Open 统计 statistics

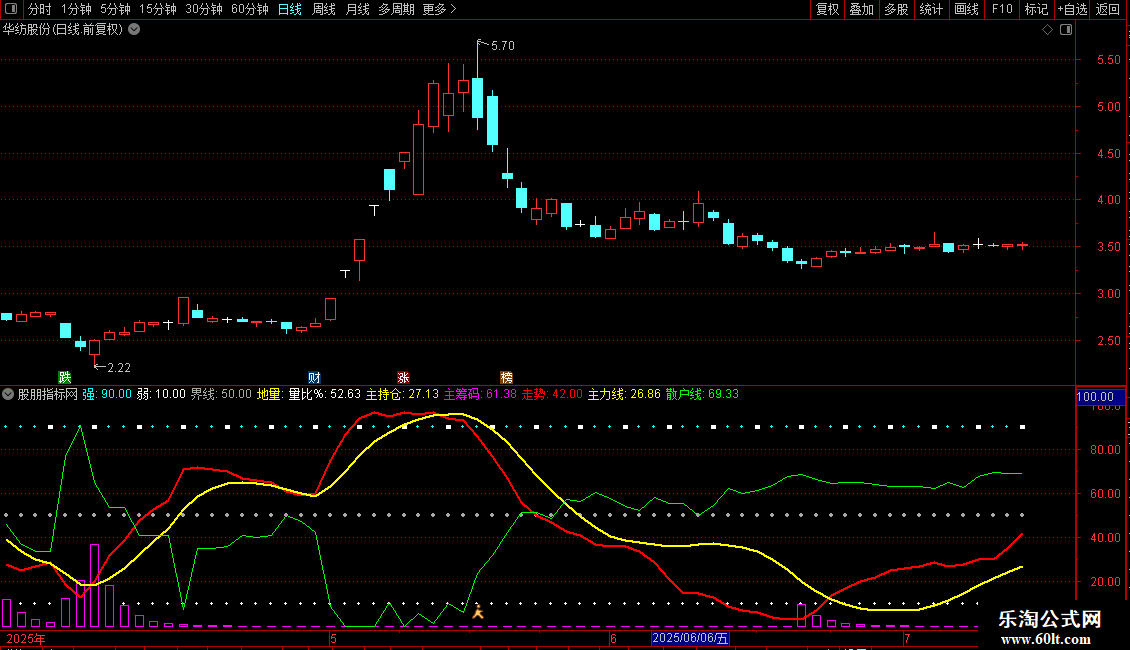coord(930,9)
